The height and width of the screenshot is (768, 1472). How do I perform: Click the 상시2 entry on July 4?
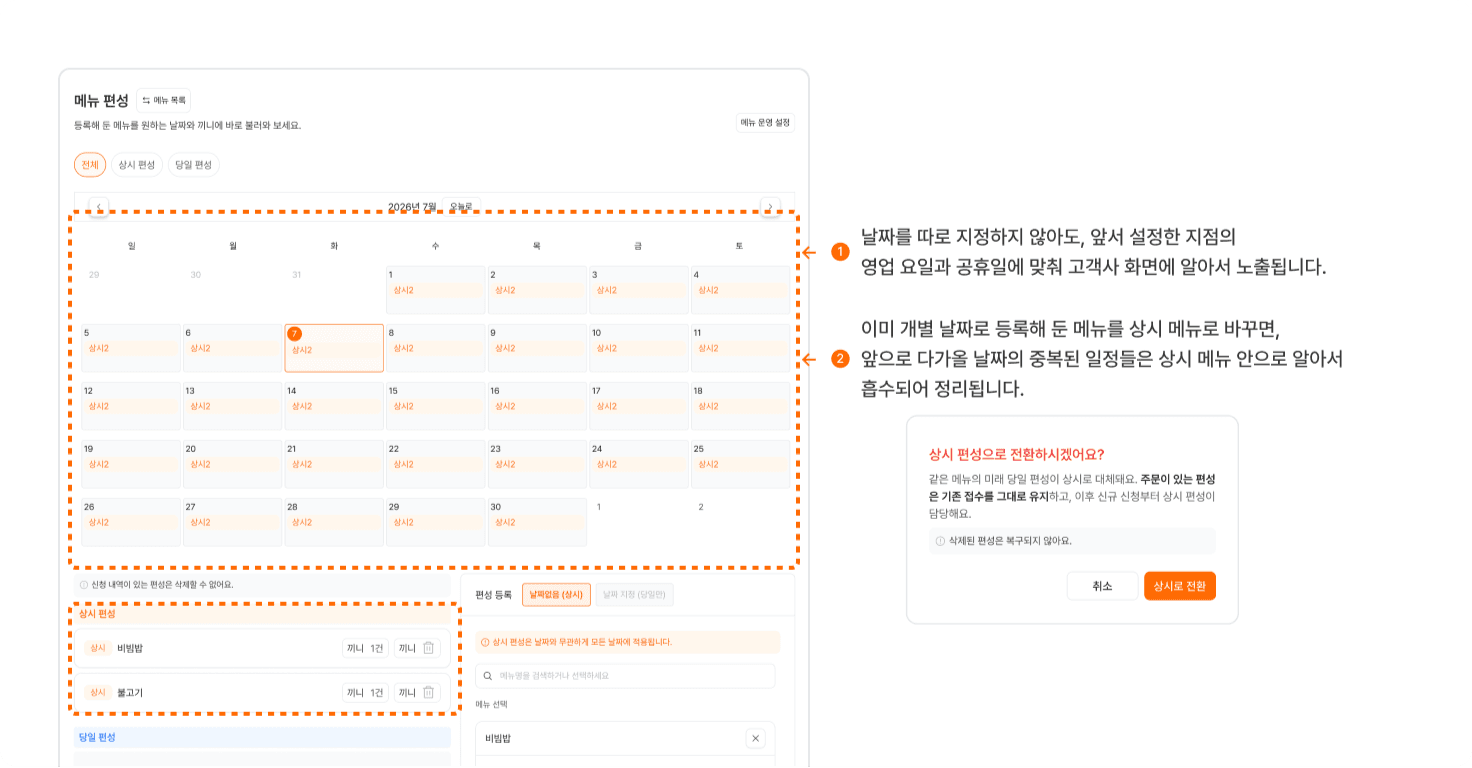click(x=740, y=290)
